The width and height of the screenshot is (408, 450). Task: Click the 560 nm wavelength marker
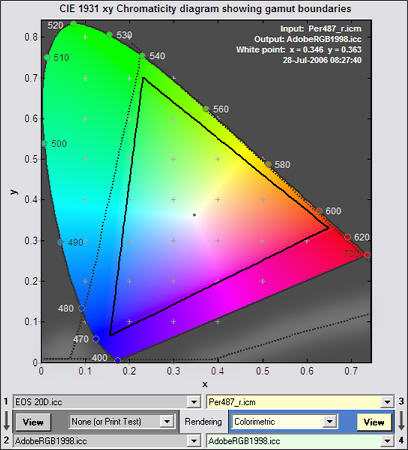point(206,109)
